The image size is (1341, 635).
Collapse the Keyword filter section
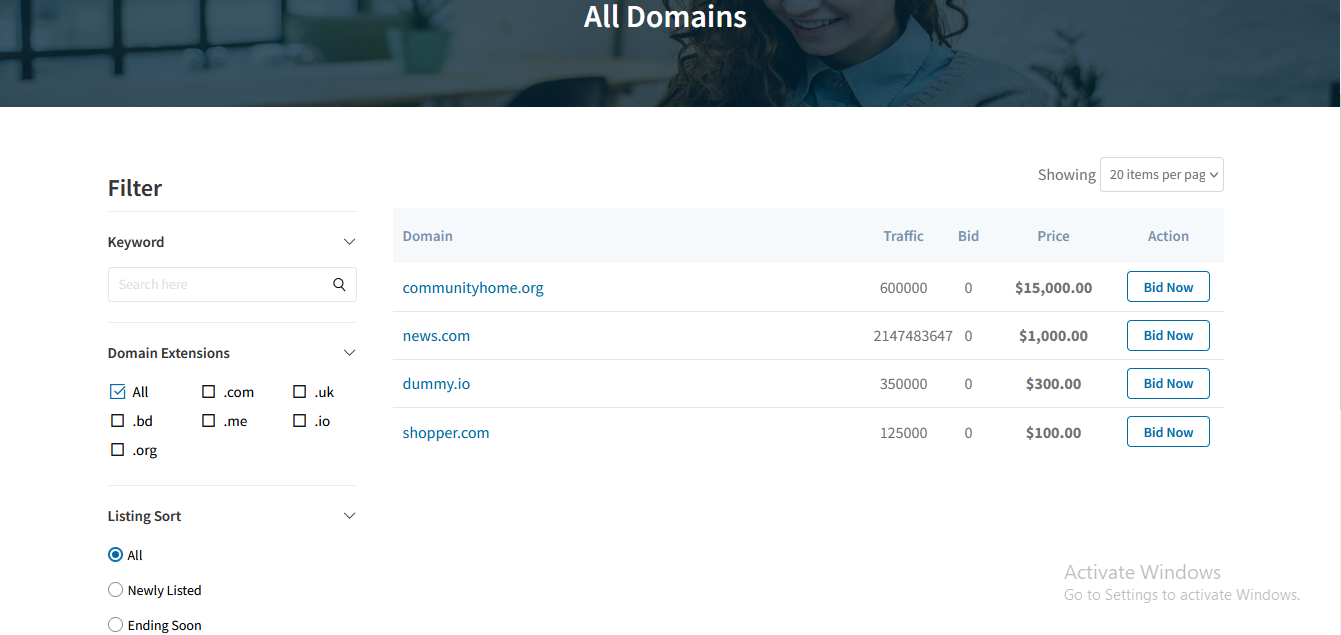point(349,242)
